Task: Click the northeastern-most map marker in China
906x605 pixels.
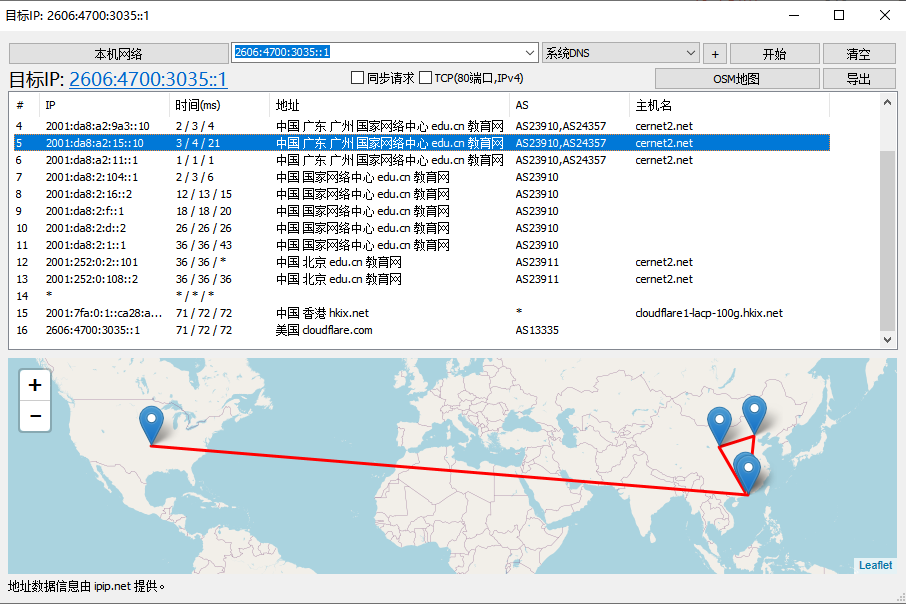Action: coord(755,412)
